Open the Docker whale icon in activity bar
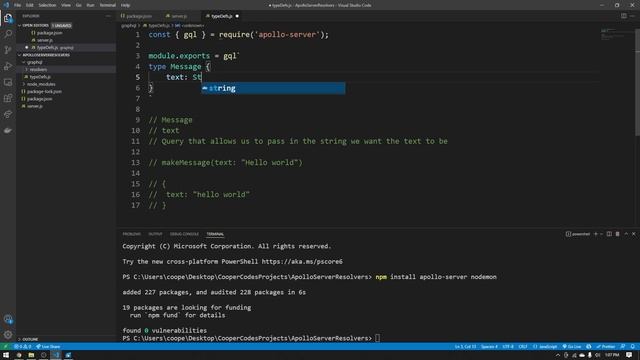The height and width of the screenshot is (360, 640). (8, 131)
